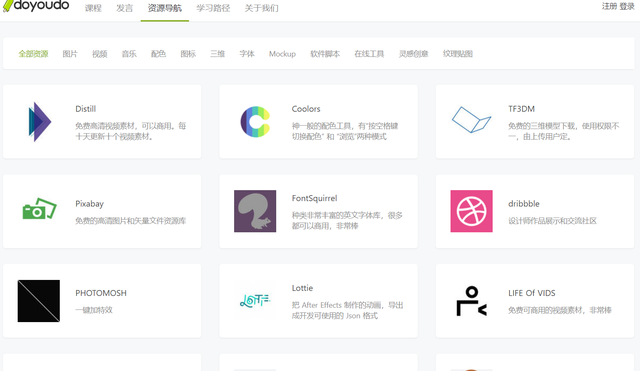Image resolution: width=640 pixels, height=371 pixels.
Task: Go to 发言 in top navigation
Action: pyautogui.click(x=124, y=8)
